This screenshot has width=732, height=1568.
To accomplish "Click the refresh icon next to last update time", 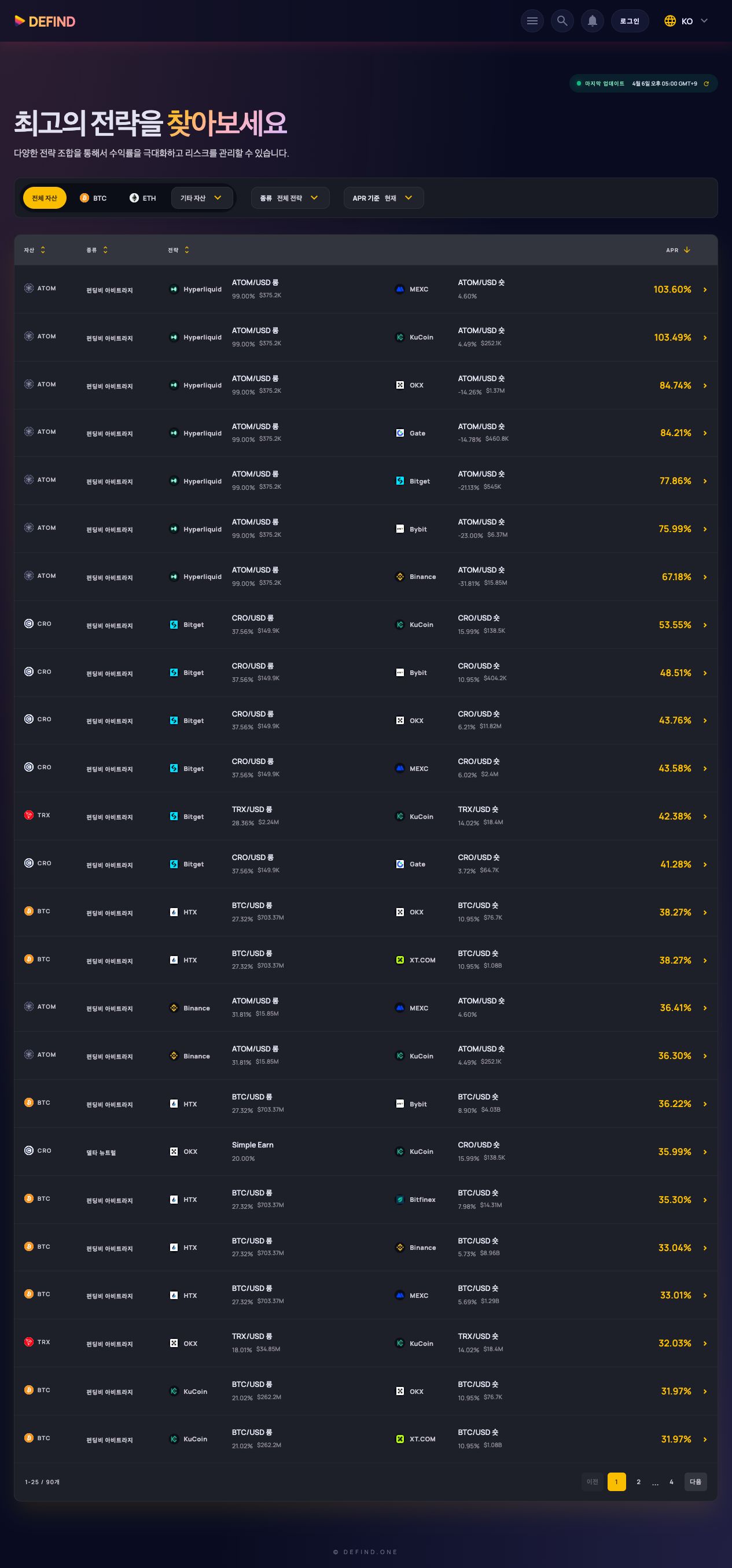I will (x=707, y=83).
